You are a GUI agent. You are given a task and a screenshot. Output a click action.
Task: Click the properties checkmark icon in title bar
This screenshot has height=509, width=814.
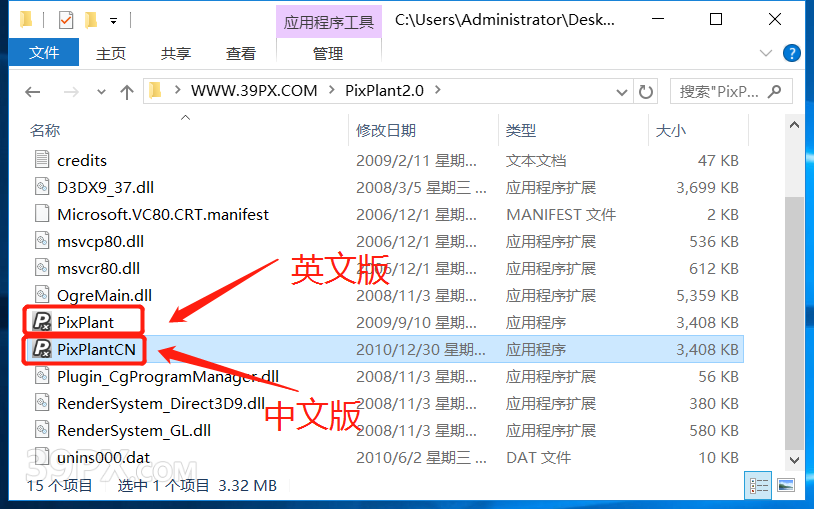[x=66, y=21]
